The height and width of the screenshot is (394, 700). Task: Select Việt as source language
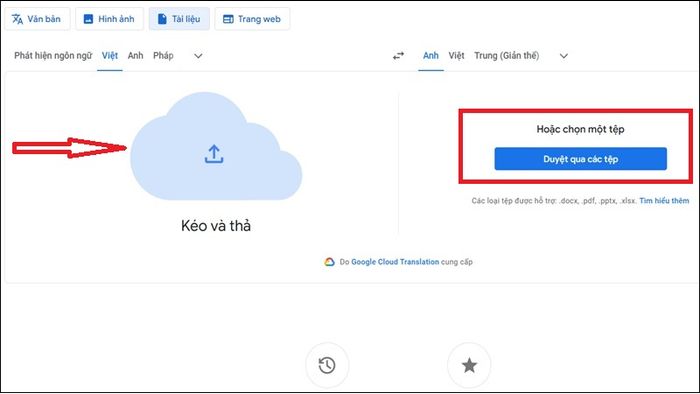110,56
